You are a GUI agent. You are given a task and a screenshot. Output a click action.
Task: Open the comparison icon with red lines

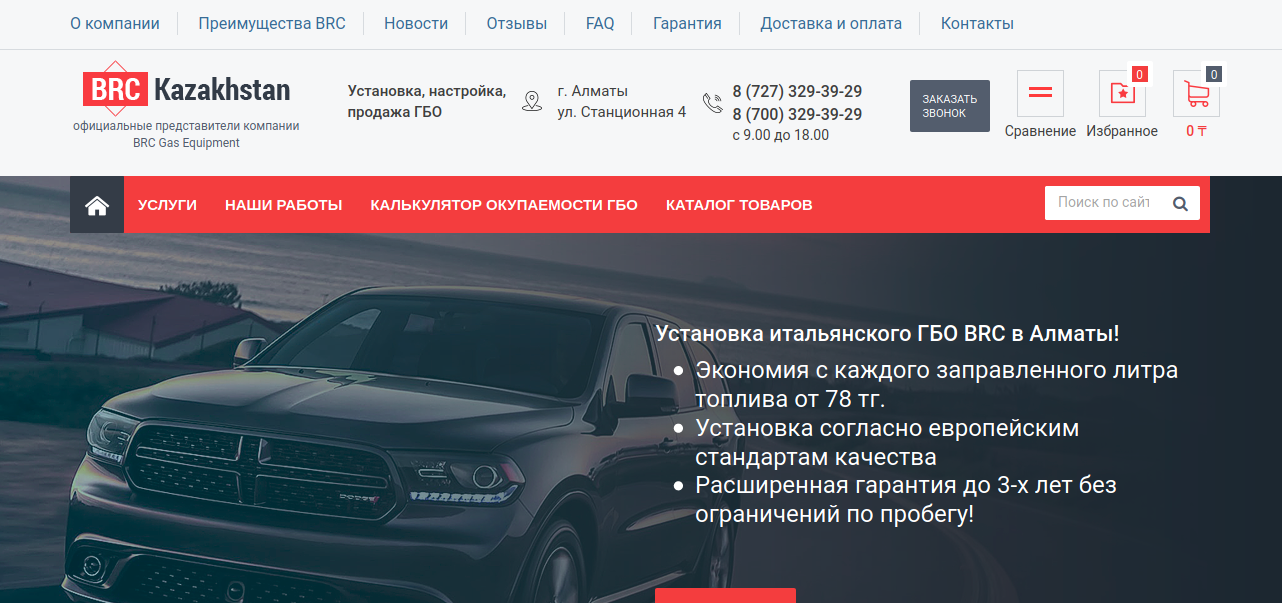point(1040,93)
